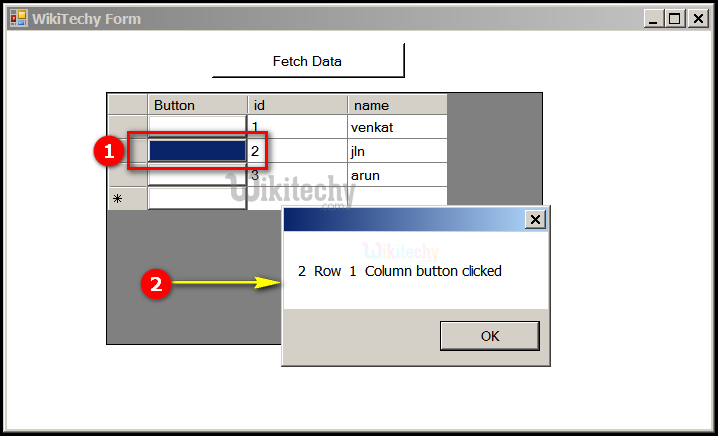
Task: Maximize the WikiTechy Form window
Action: pyautogui.click(x=675, y=18)
